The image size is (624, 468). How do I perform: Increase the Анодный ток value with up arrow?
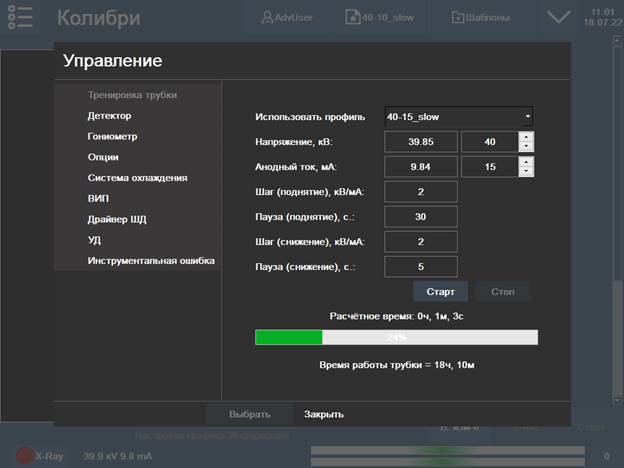[x=526, y=161]
